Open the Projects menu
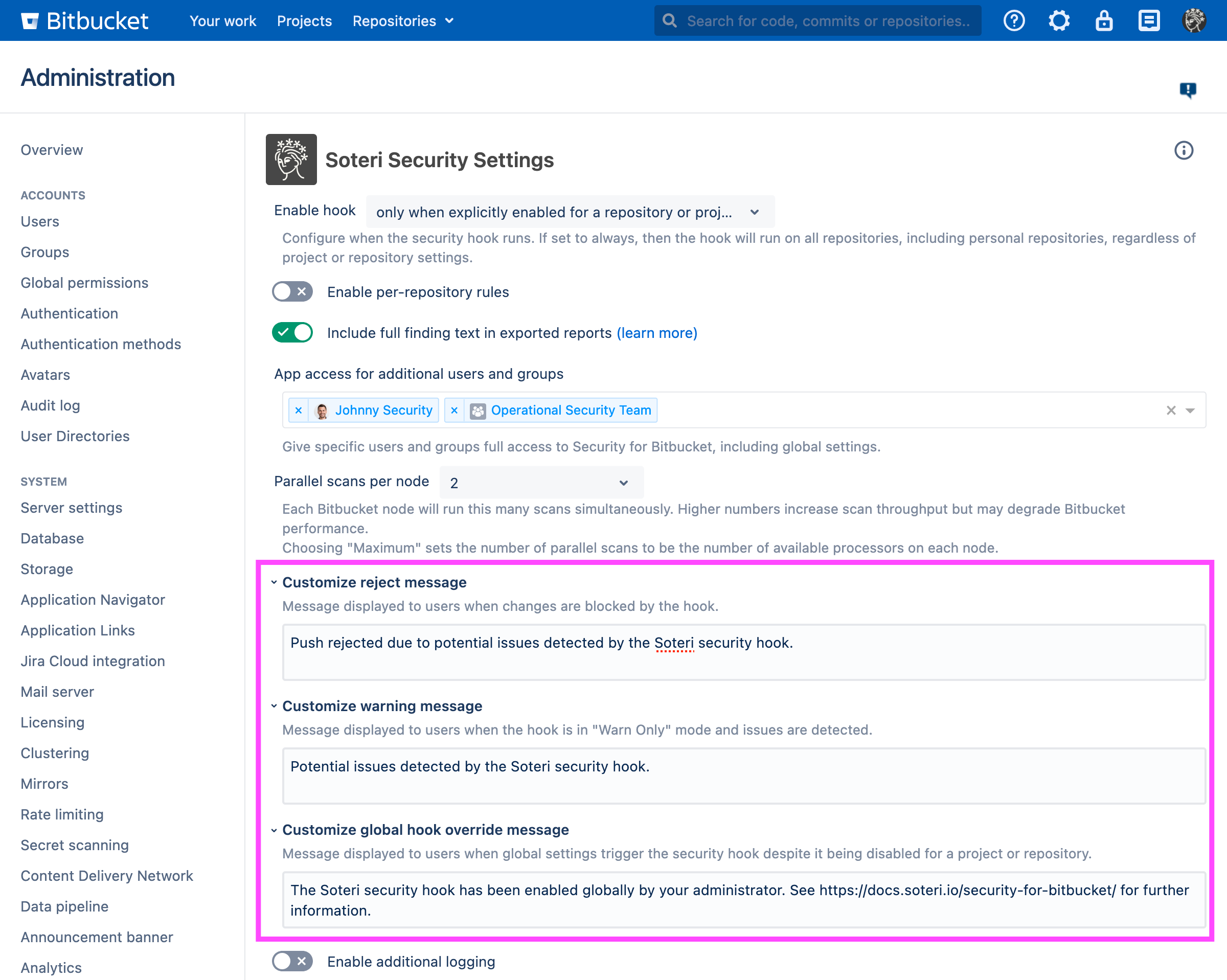 [304, 20]
